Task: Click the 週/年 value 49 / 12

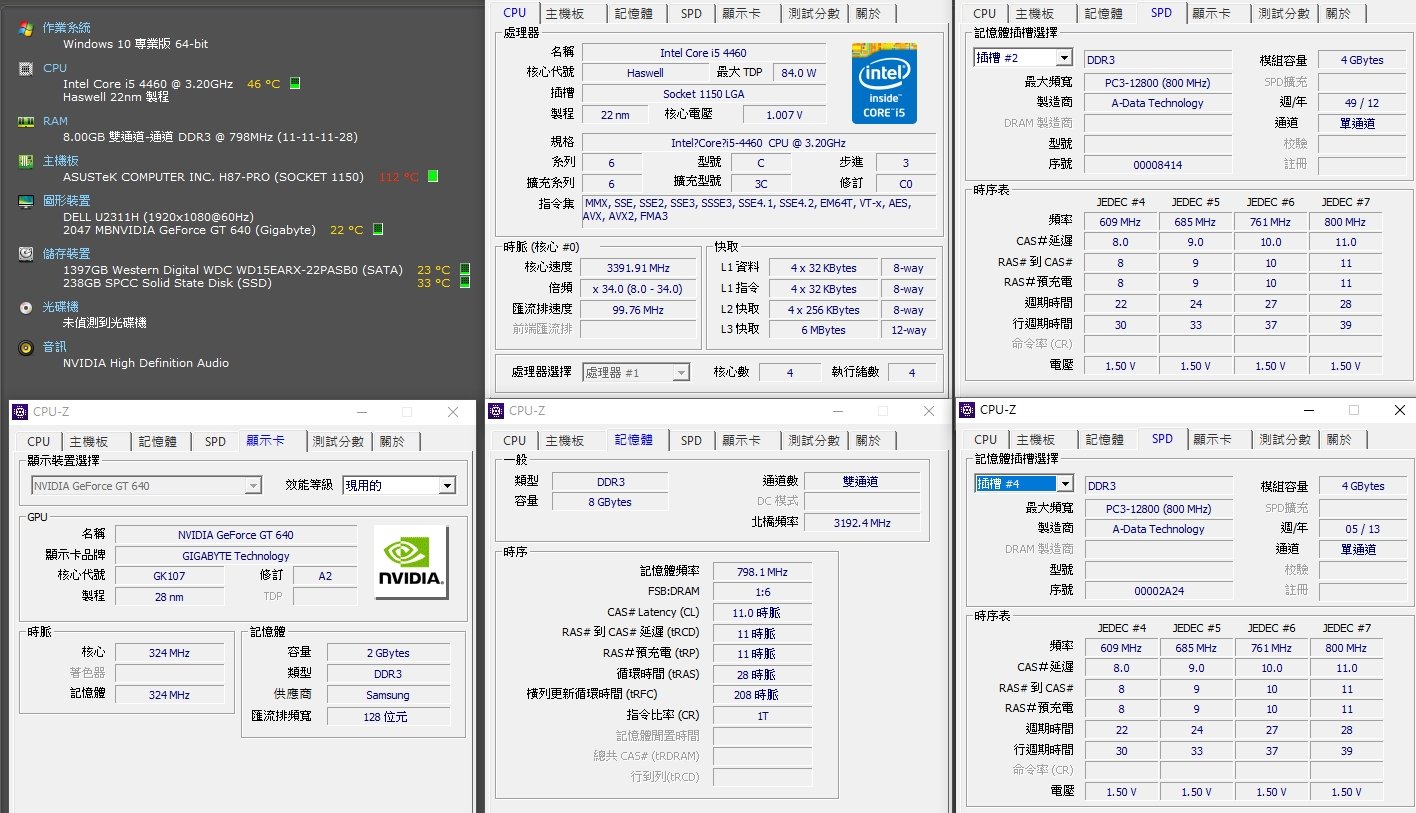Action: (x=1361, y=103)
